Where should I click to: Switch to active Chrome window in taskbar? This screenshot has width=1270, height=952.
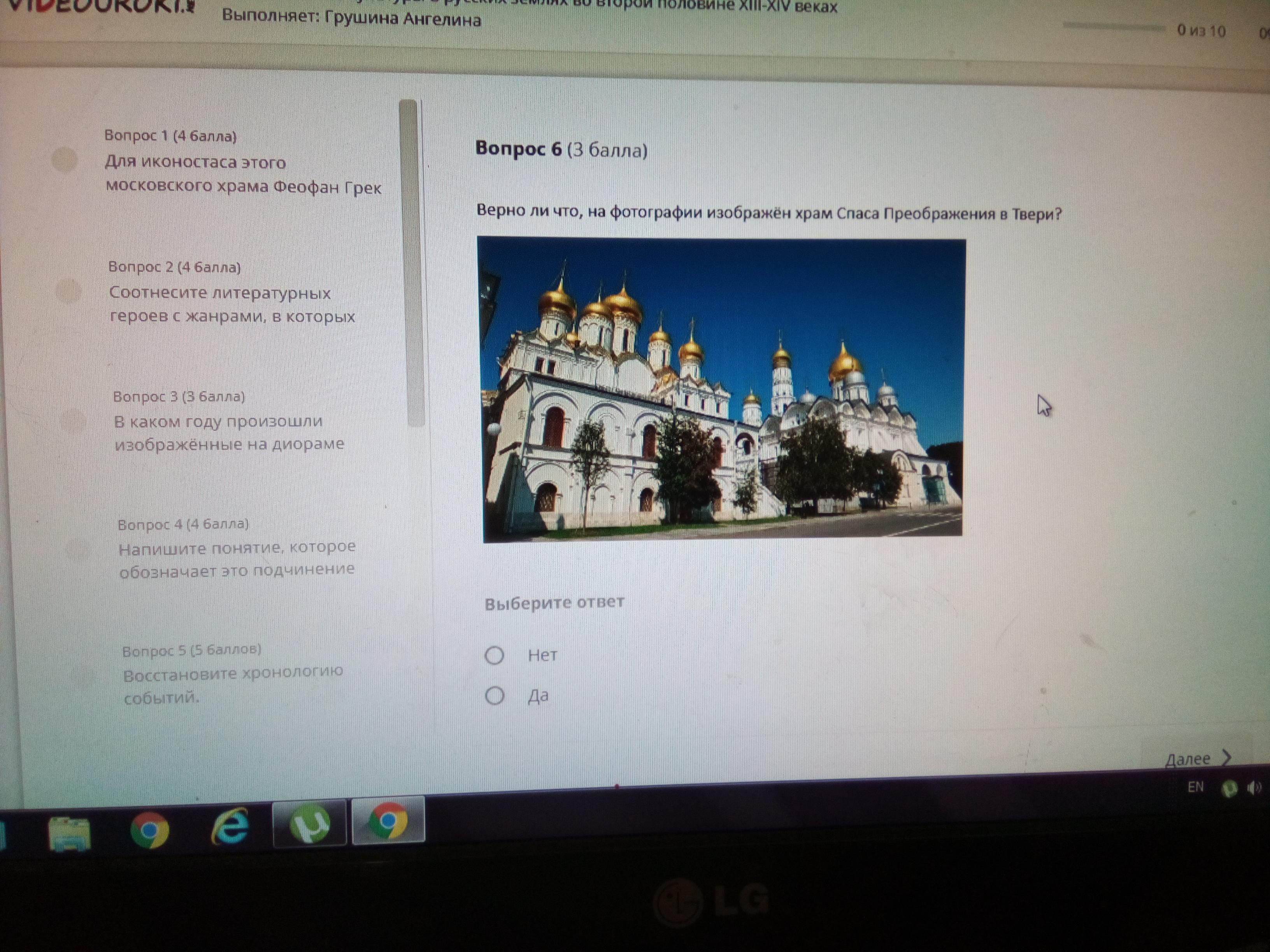388,821
